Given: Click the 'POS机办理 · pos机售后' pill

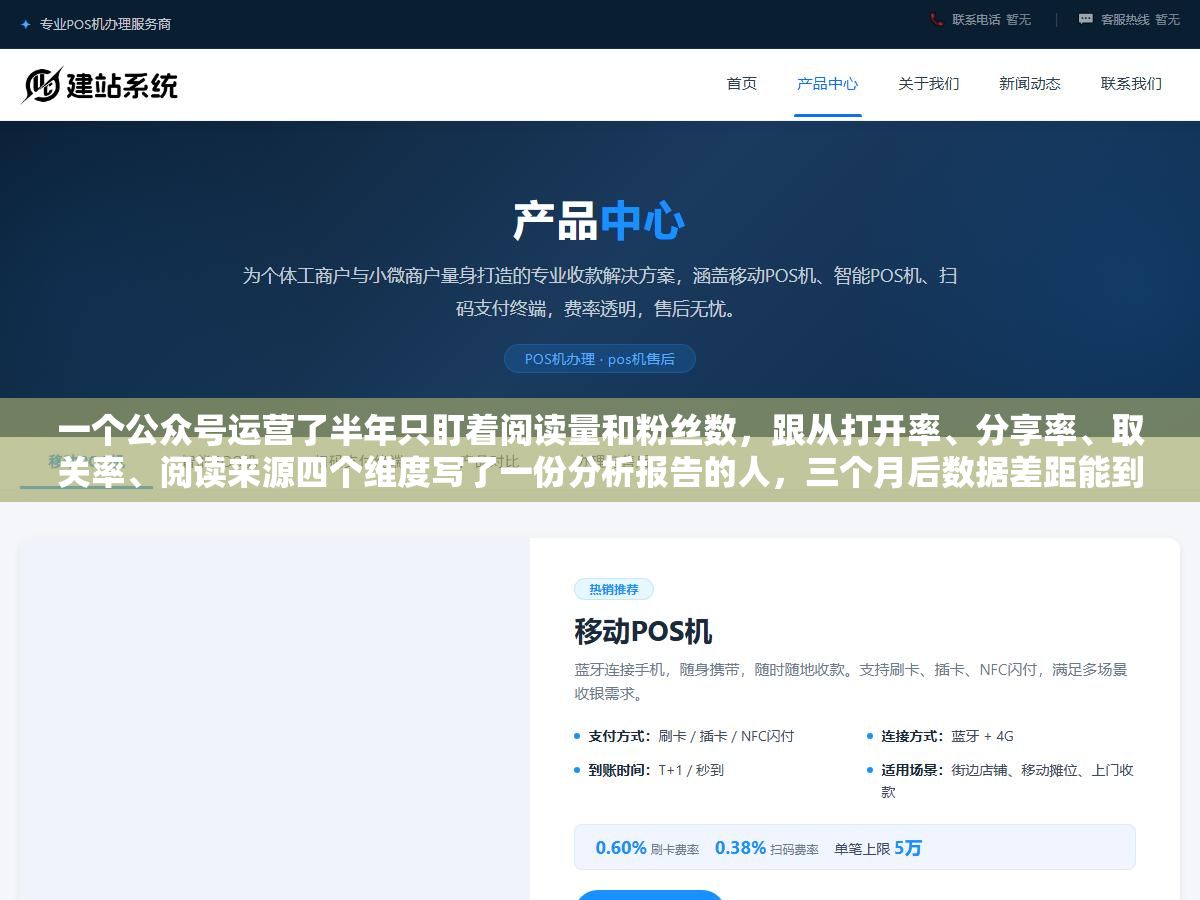Looking at the screenshot, I should (x=600, y=359).
